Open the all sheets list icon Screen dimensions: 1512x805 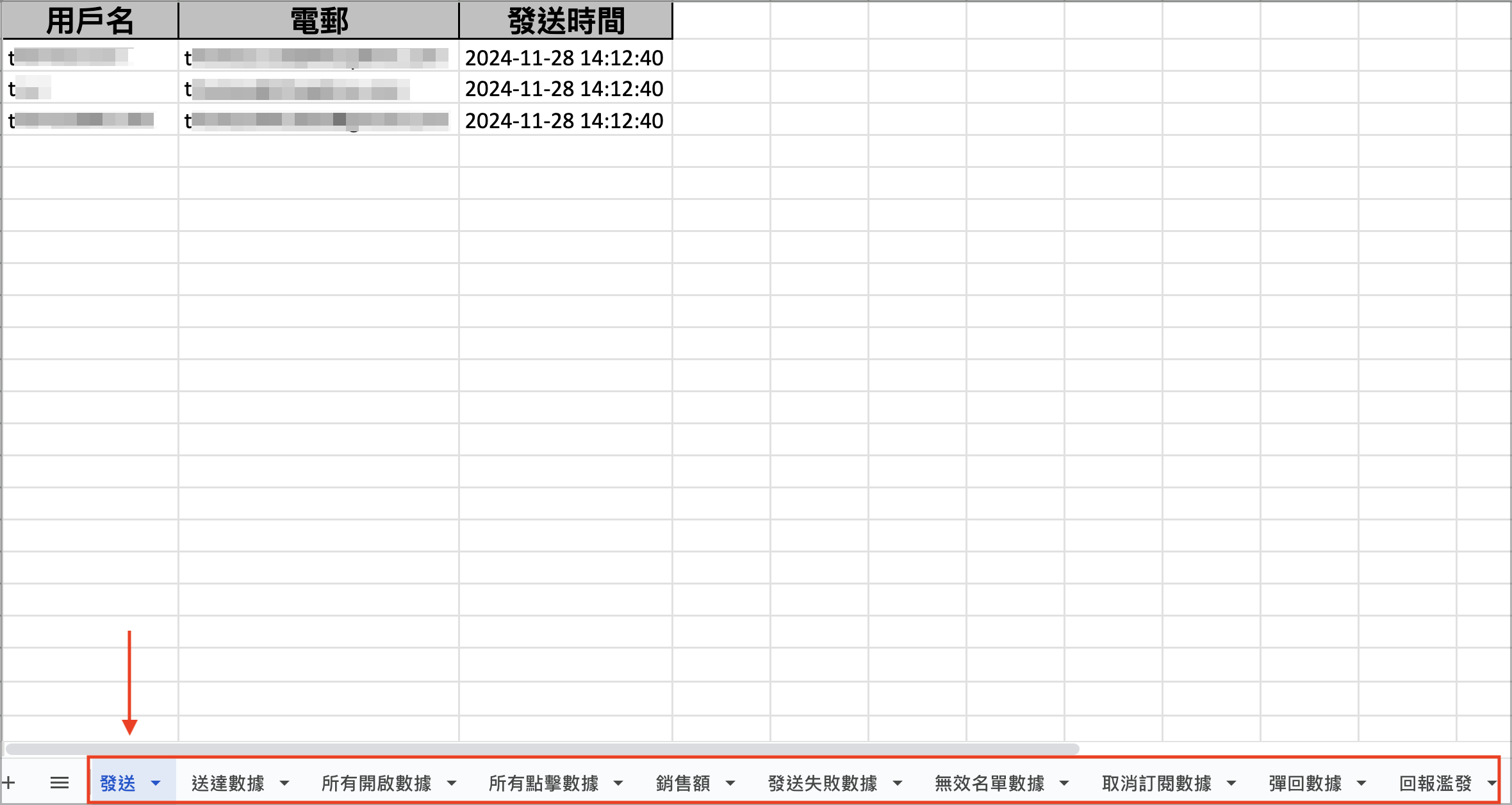point(60,783)
